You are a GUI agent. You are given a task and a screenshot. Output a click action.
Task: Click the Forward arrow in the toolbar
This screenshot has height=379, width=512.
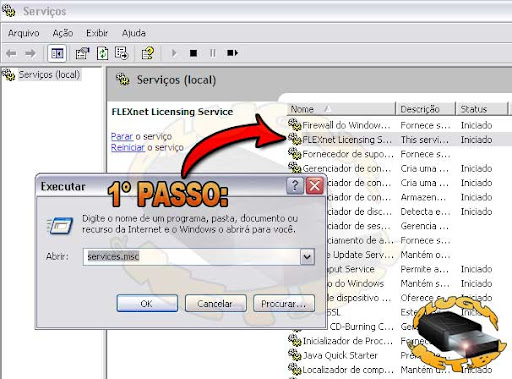coord(30,53)
